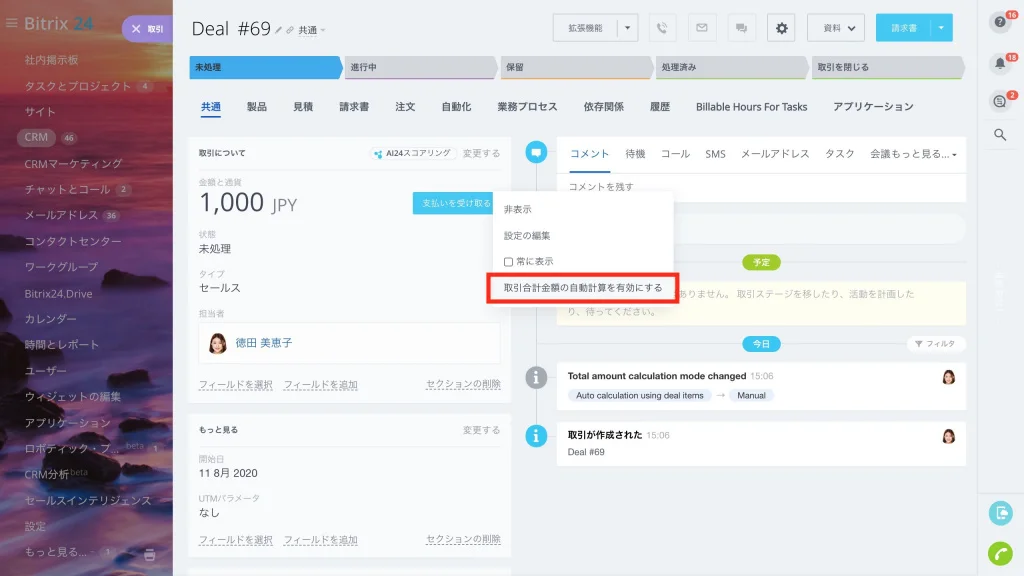Click the コメントを残す comment field

point(761,187)
